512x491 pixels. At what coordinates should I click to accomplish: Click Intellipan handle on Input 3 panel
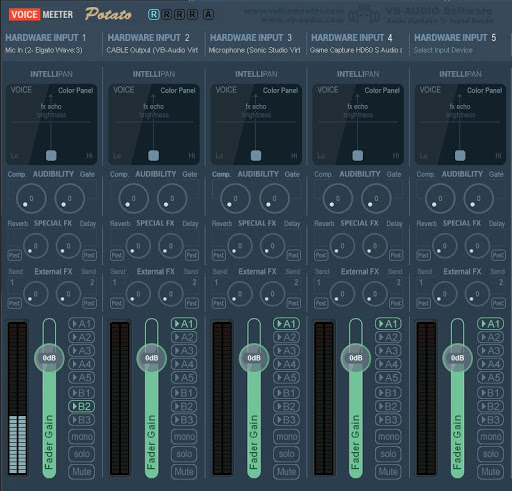(x=256, y=155)
